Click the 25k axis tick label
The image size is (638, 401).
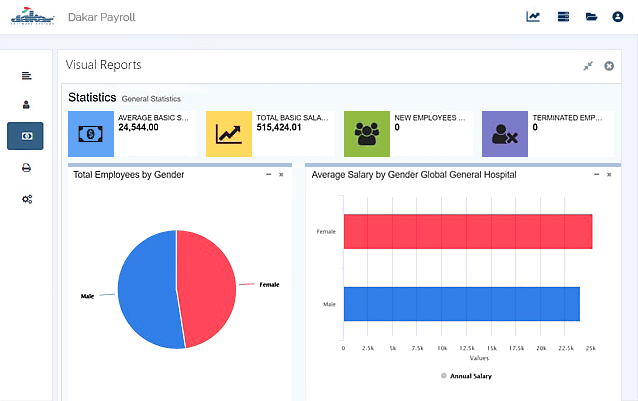pos(590,348)
